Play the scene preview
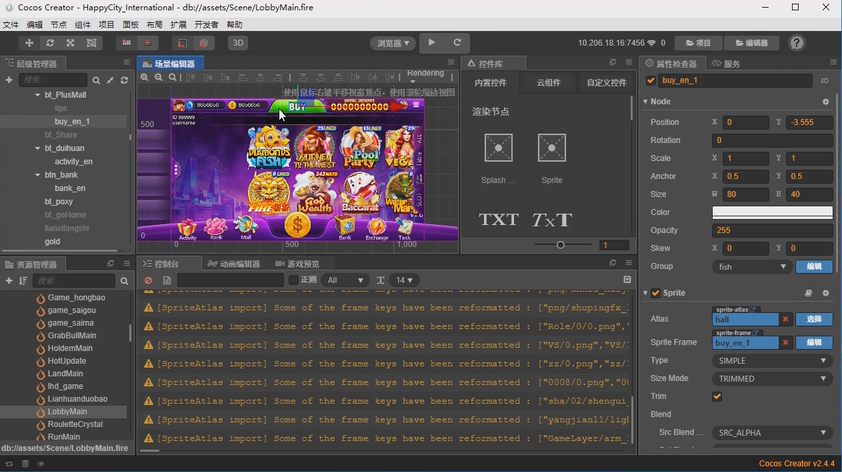The height and width of the screenshot is (472, 842). 432,42
